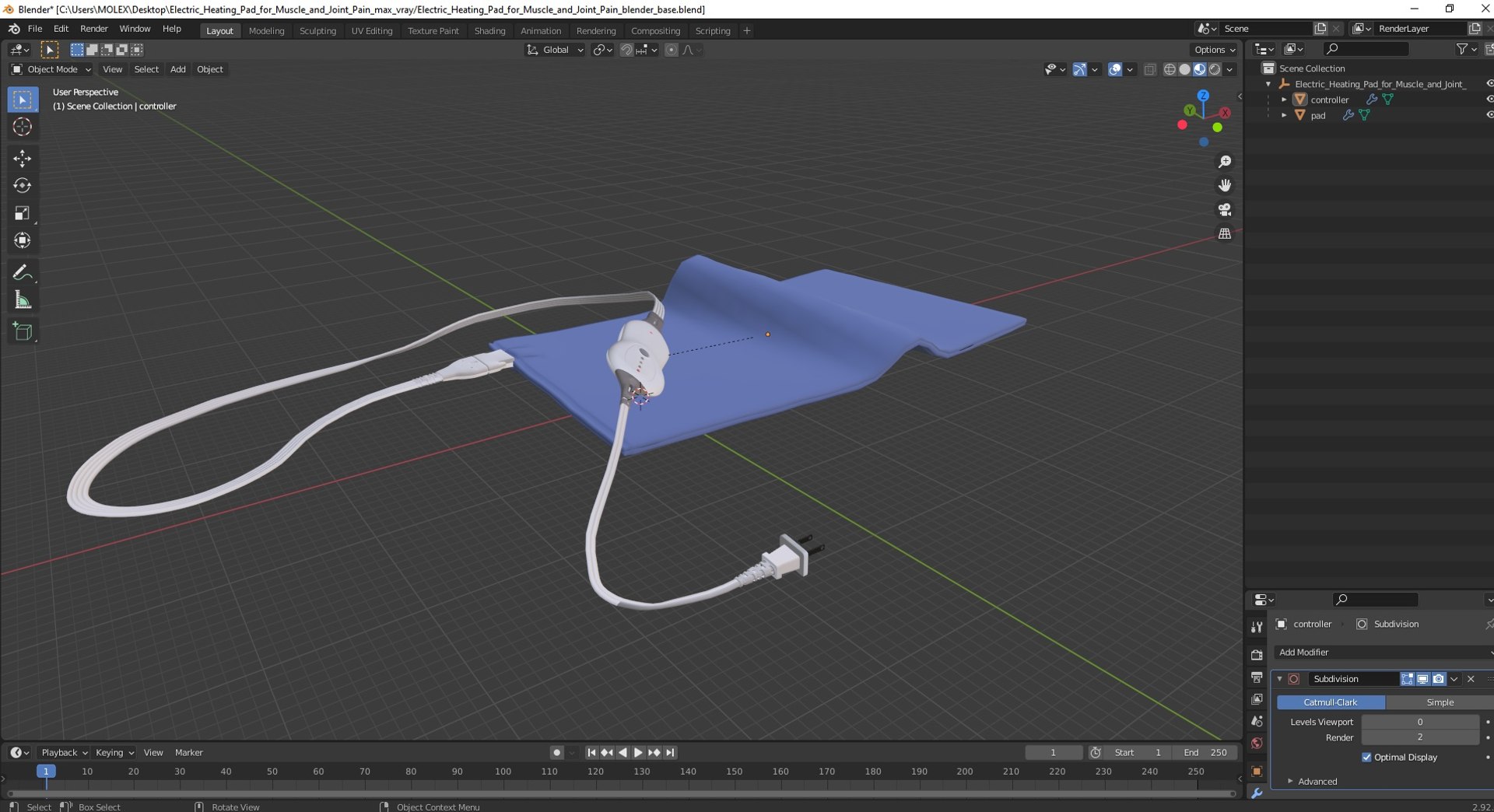Toggle the Optimal Display checkbox
The image size is (1494, 812).
tap(1366, 757)
